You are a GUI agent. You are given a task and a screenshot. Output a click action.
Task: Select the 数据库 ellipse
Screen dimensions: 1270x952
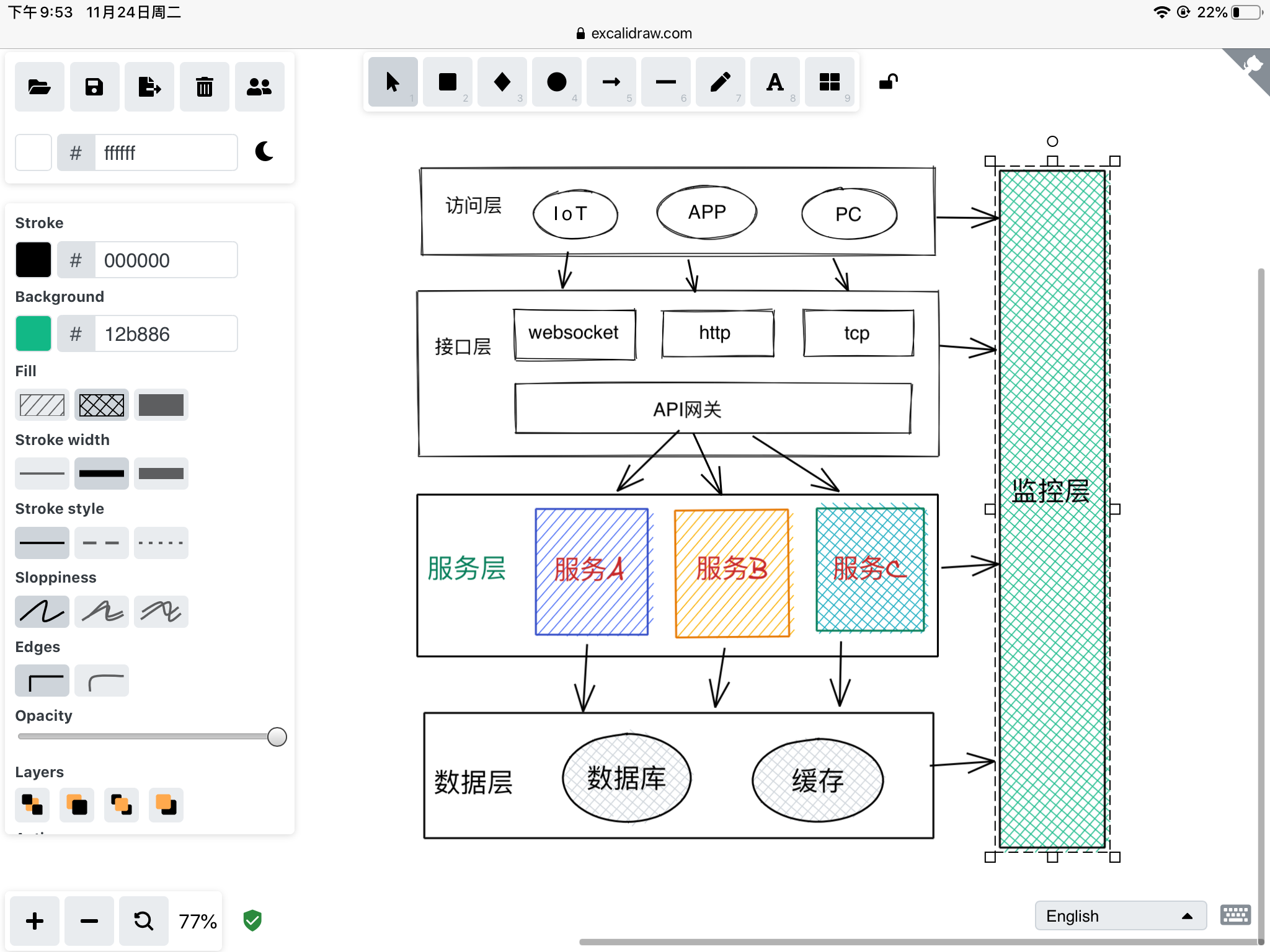click(x=626, y=778)
